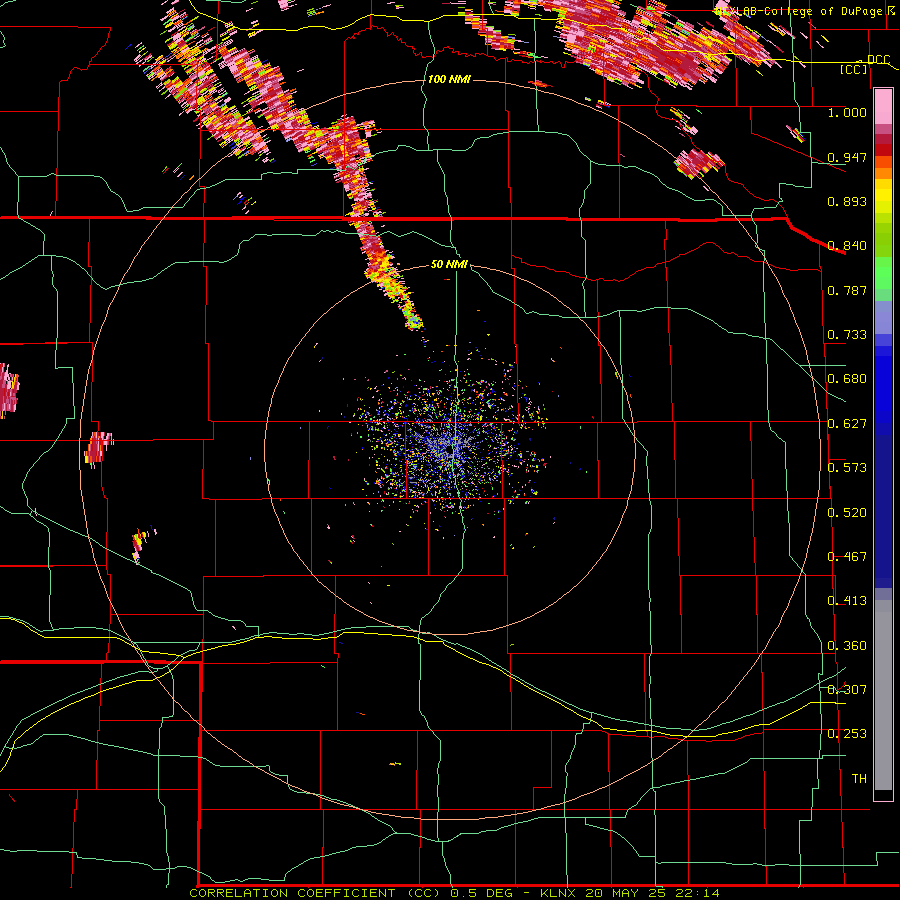The height and width of the screenshot is (900, 900).
Task: Click the "KLNX" station identifier in the caption
Action: [x=558, y=893]
